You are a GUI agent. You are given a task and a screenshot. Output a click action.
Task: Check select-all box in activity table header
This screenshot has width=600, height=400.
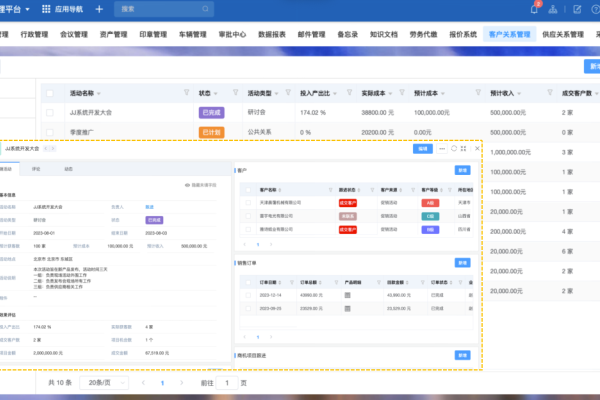pyautogui.click(x=50, y=93)
